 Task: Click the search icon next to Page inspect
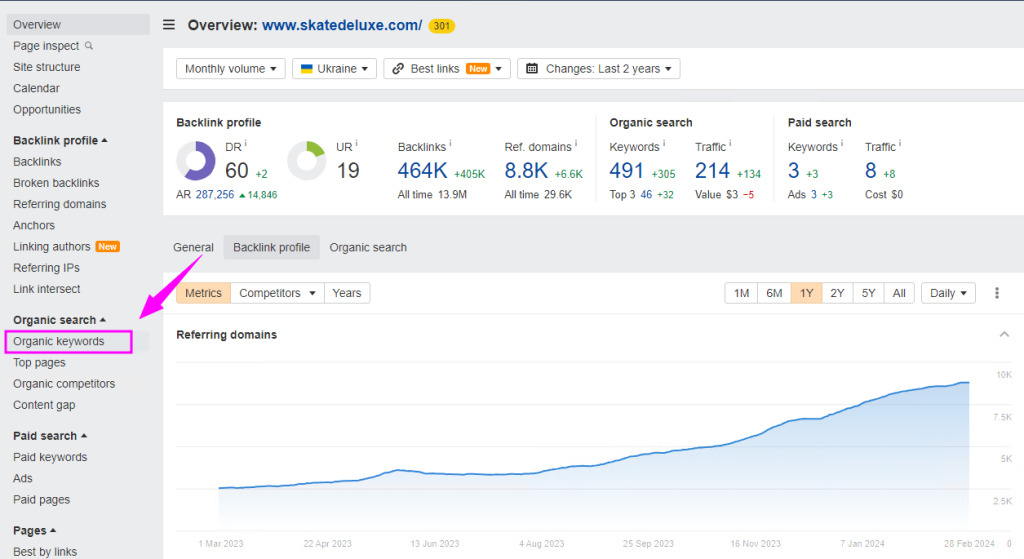[89, 46]
